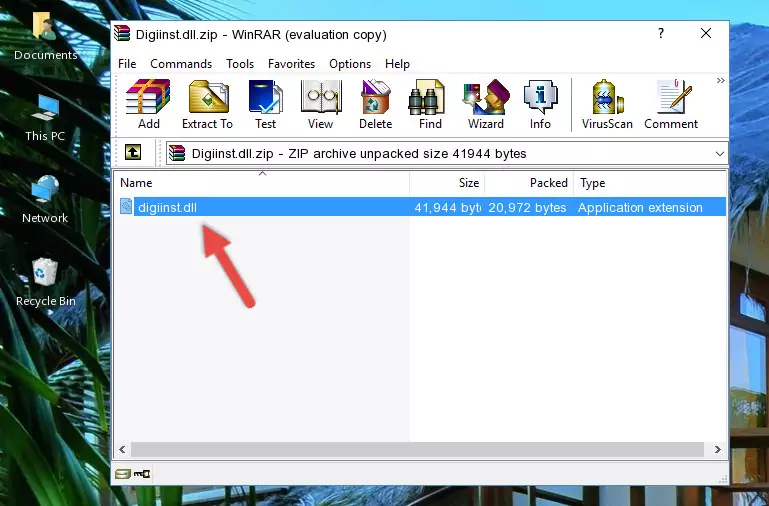The image size is (769, 506).
Task: Sort the list by the Name column
Action: 262,183
